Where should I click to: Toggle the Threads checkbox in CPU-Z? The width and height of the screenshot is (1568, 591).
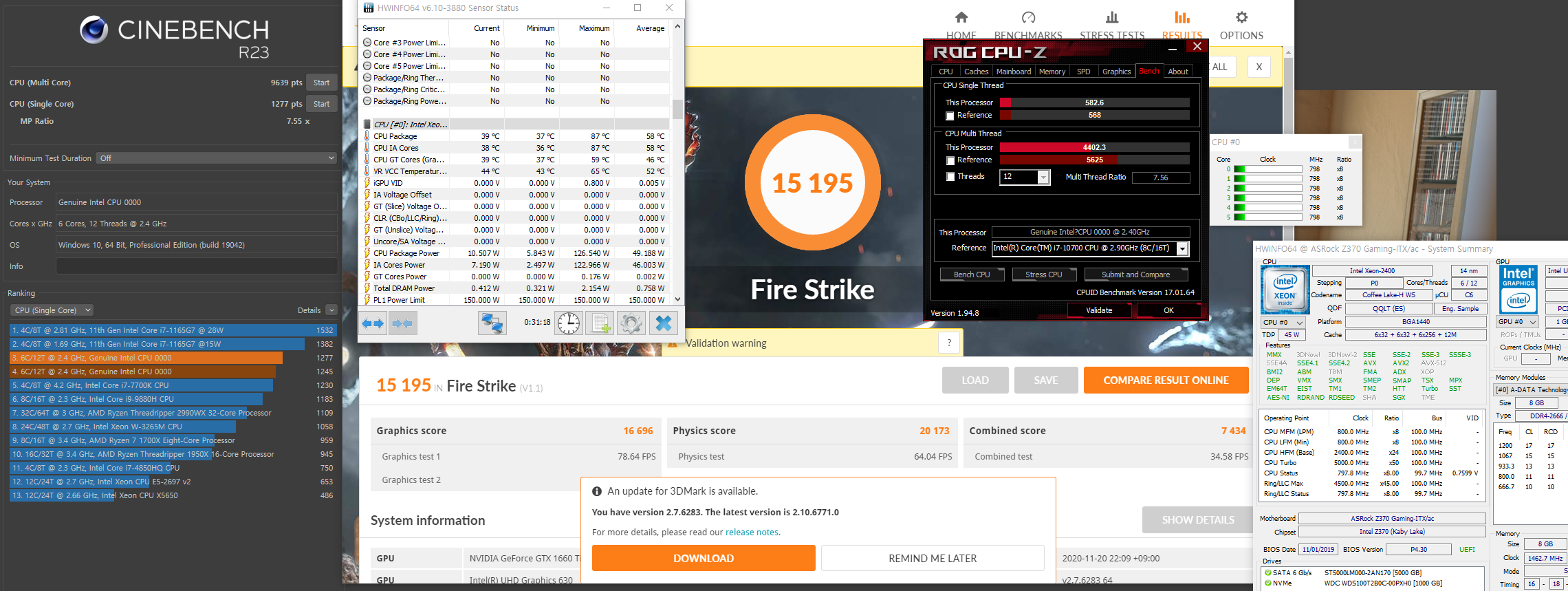(x=950, y=177)
